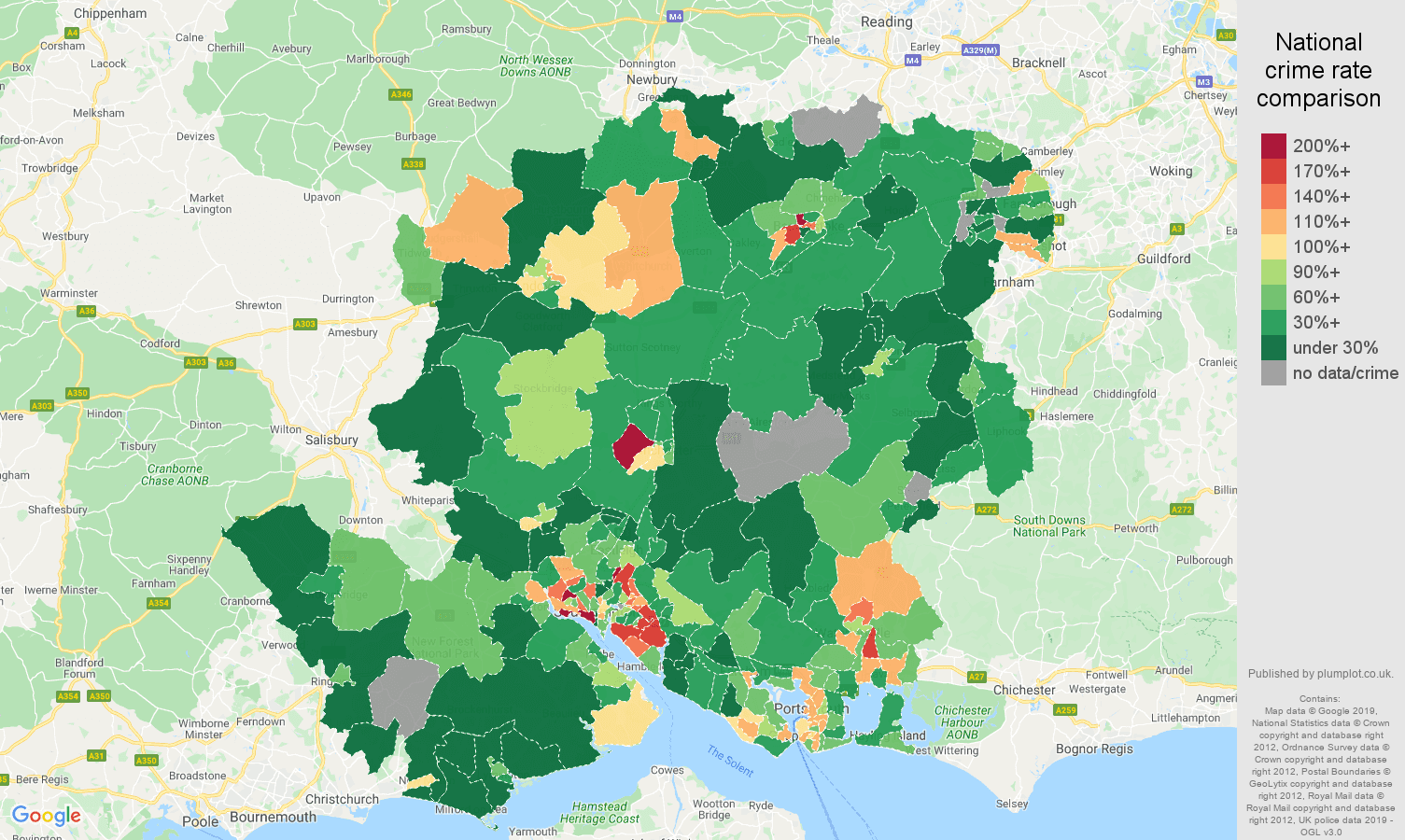Click the Devizes town label

(195, 136)
